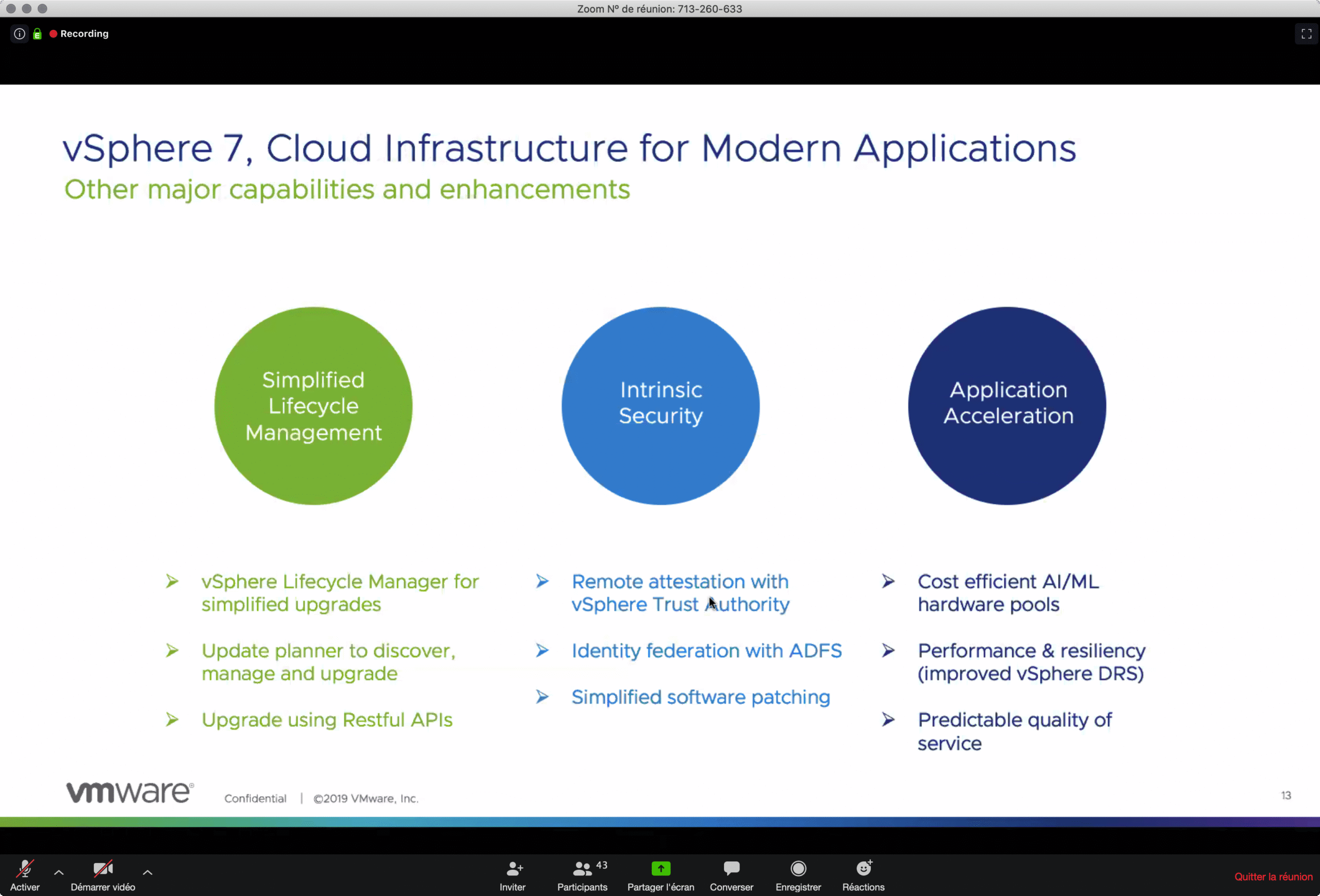Click Zoom window title with meeting number
Viewport: 1320px width, 896px height.
(x=659, y=9)
